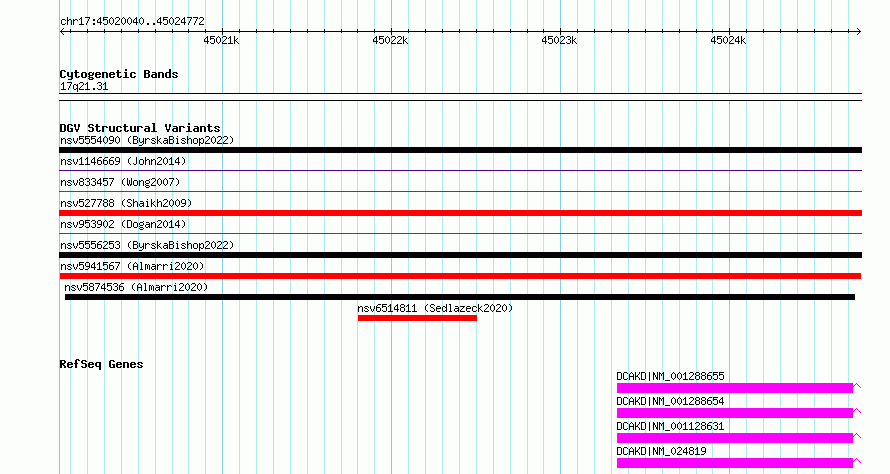Screen dimensions: 890x474
Task: Click the 17q21.31 band label
Action: (x=84, y=86)
